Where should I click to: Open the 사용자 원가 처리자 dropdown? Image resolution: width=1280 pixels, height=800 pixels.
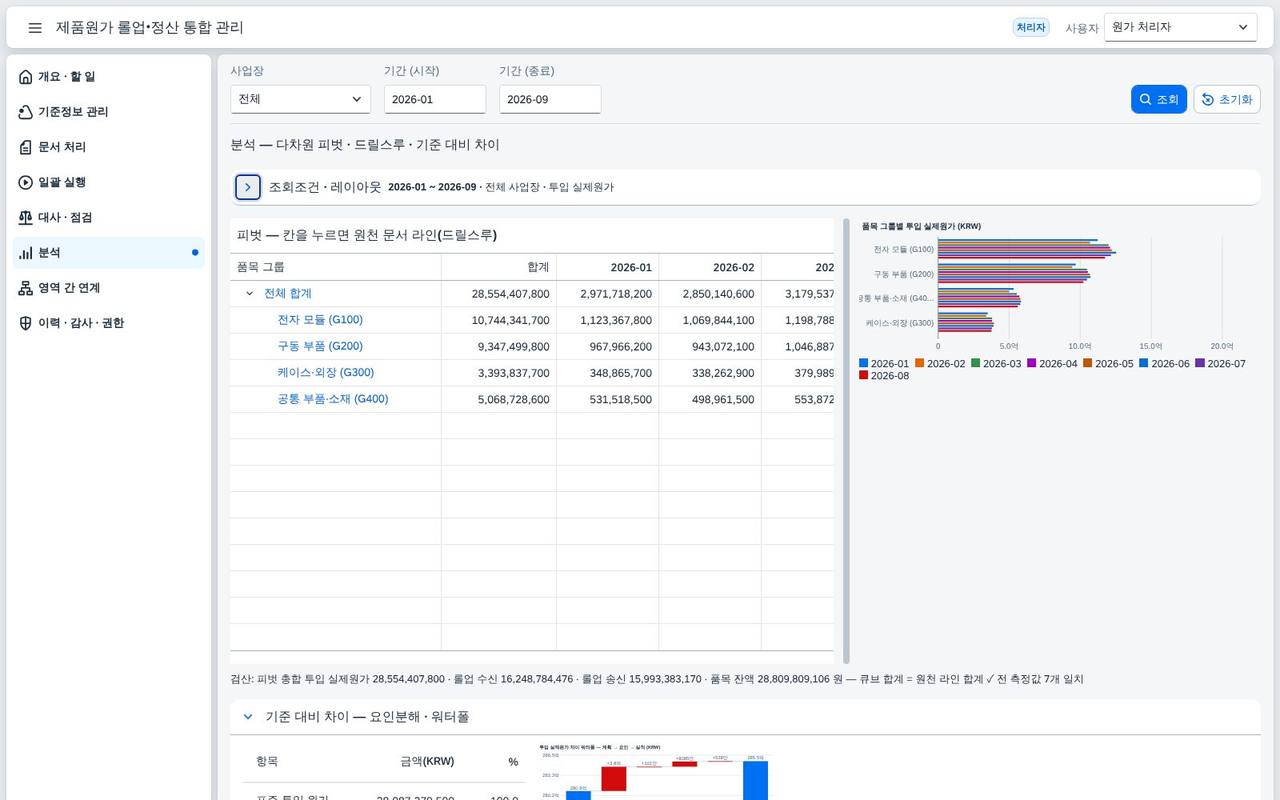[x=1180, y=28]
